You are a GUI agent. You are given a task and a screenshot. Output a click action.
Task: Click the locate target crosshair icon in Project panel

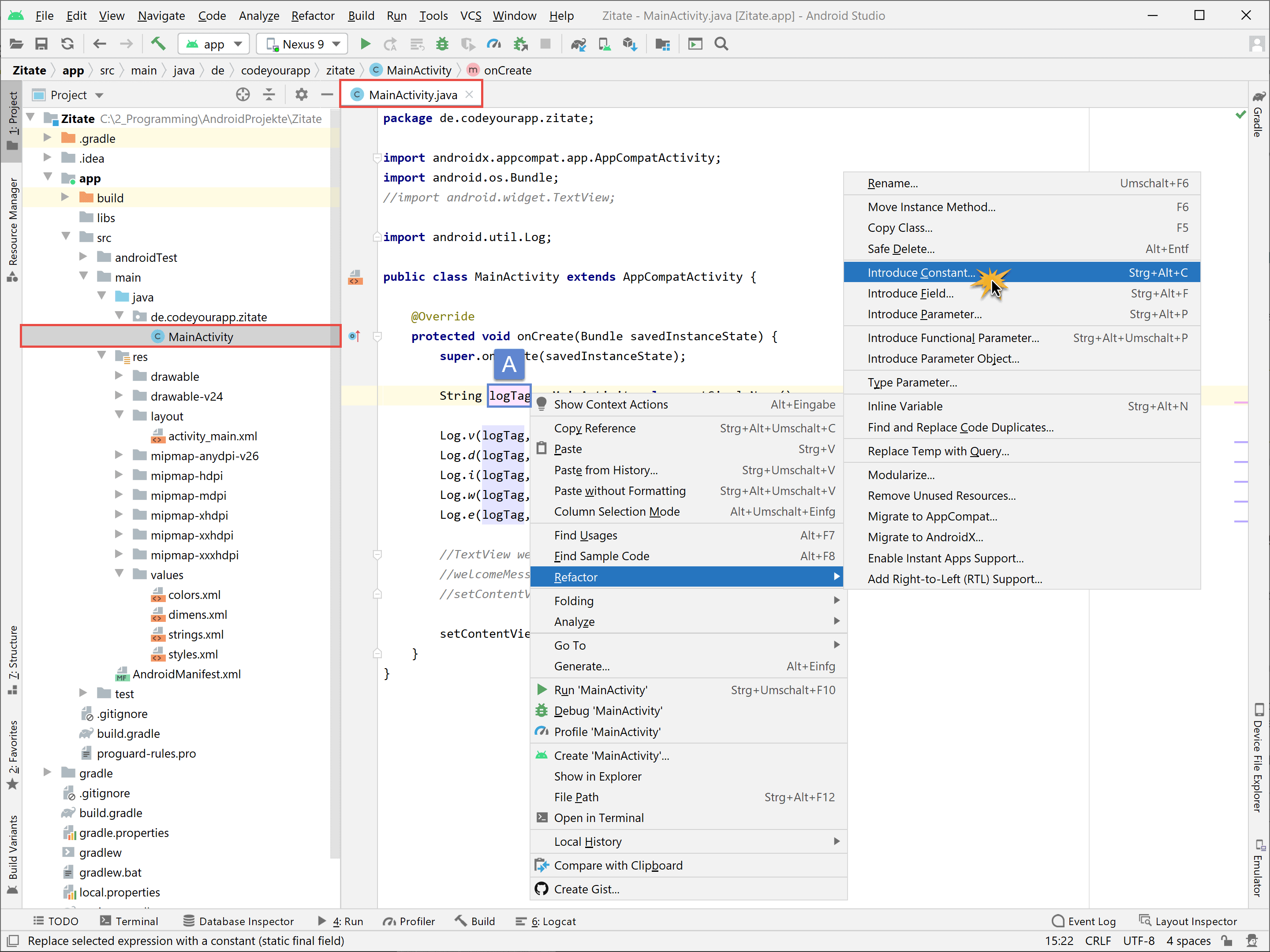tap(243, 95)
